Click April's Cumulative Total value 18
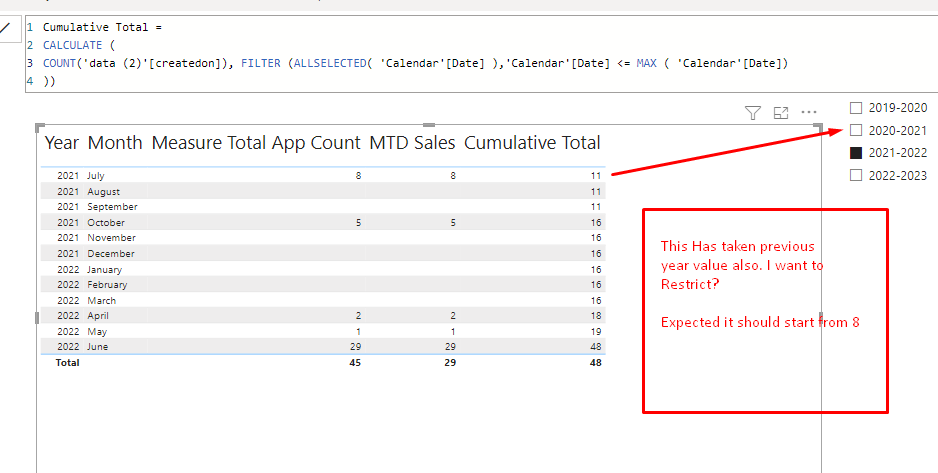 (596, 316)
